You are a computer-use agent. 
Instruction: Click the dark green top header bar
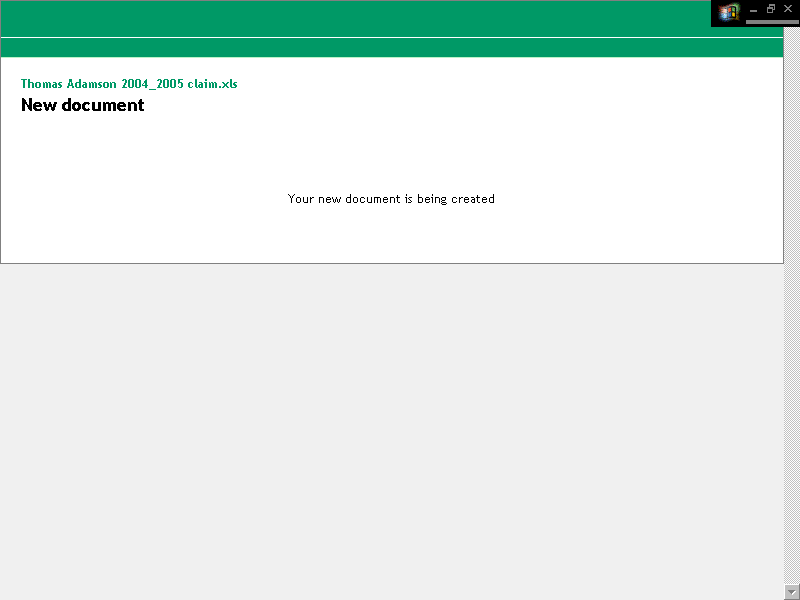(x=350, y=18)
